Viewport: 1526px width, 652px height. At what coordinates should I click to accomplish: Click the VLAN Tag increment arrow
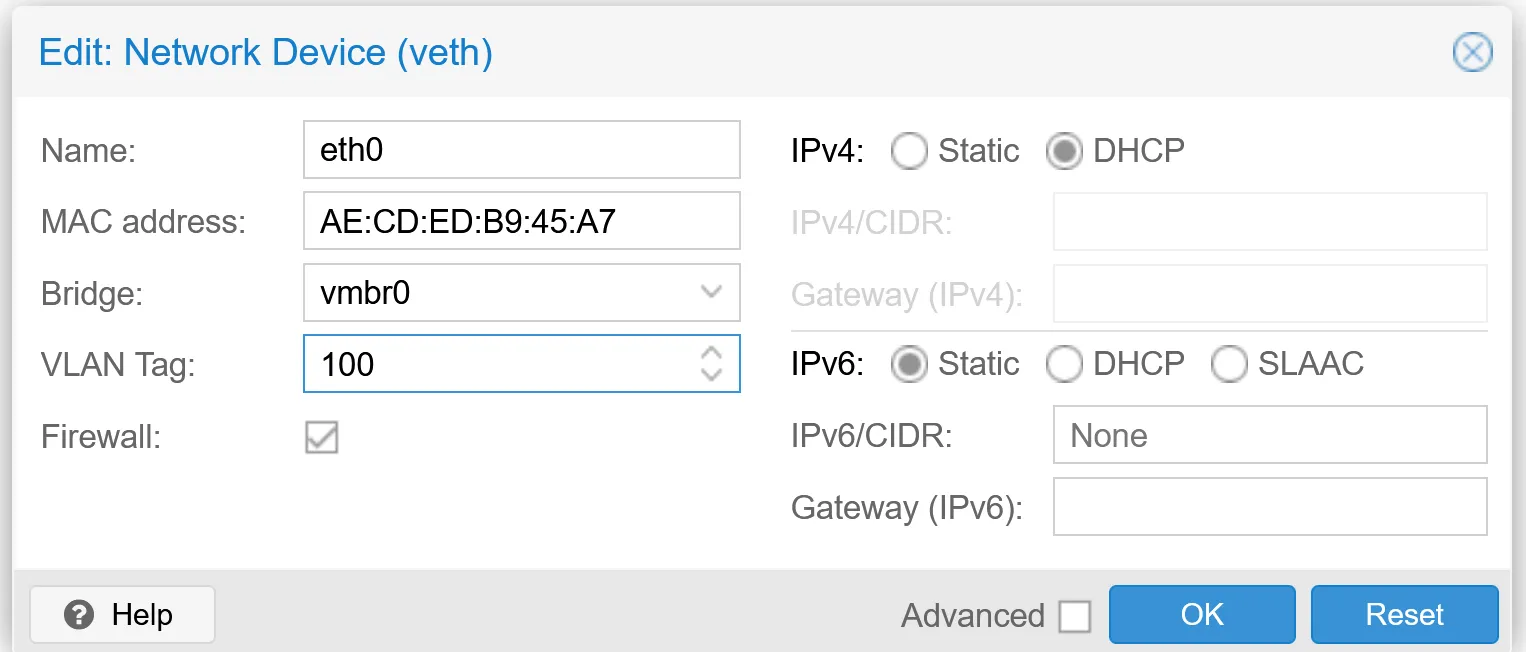pyautogui.click(x=711, y=354)
